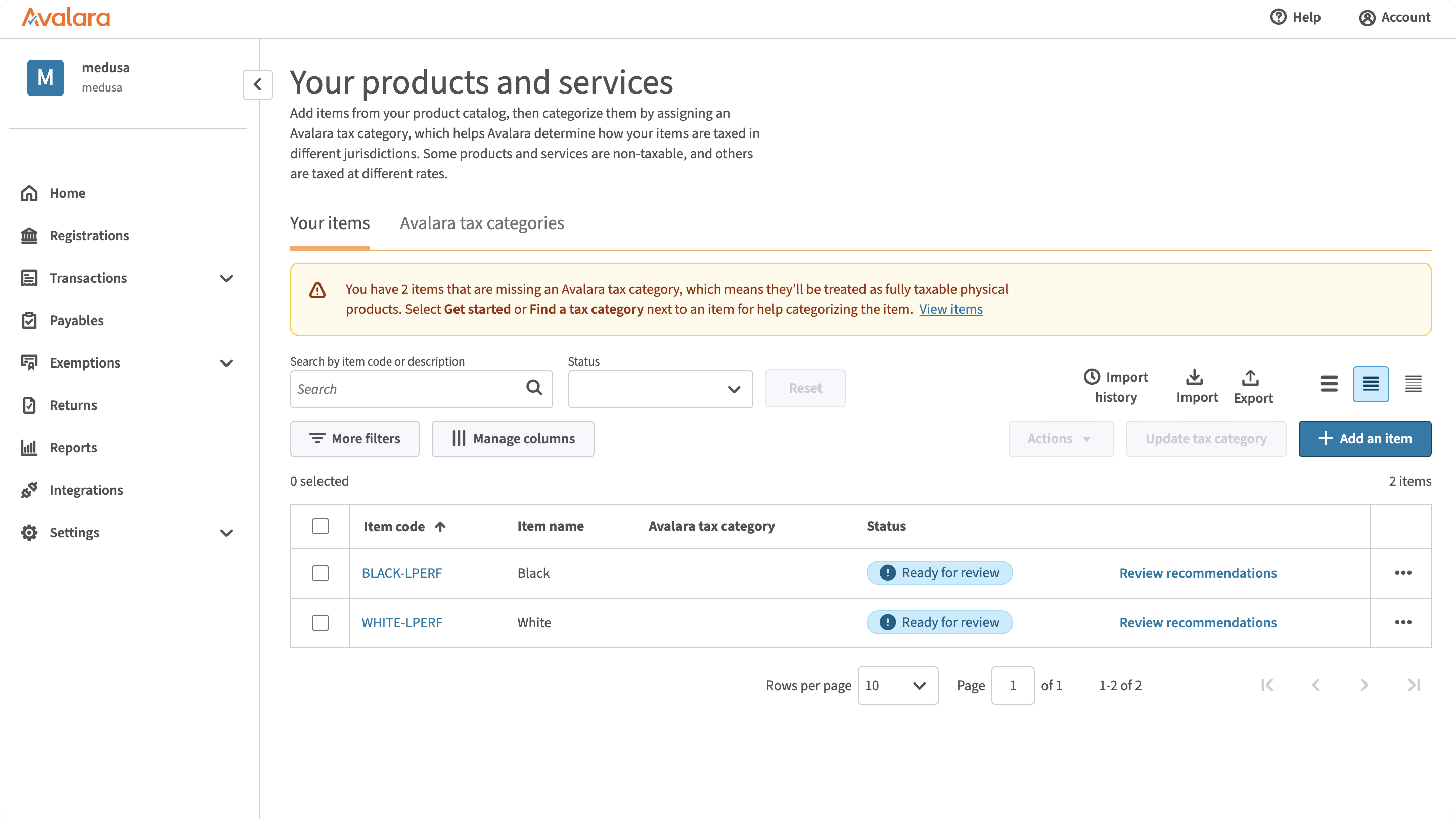Switch to the Avalara tax categories tab

coord(482,223)
